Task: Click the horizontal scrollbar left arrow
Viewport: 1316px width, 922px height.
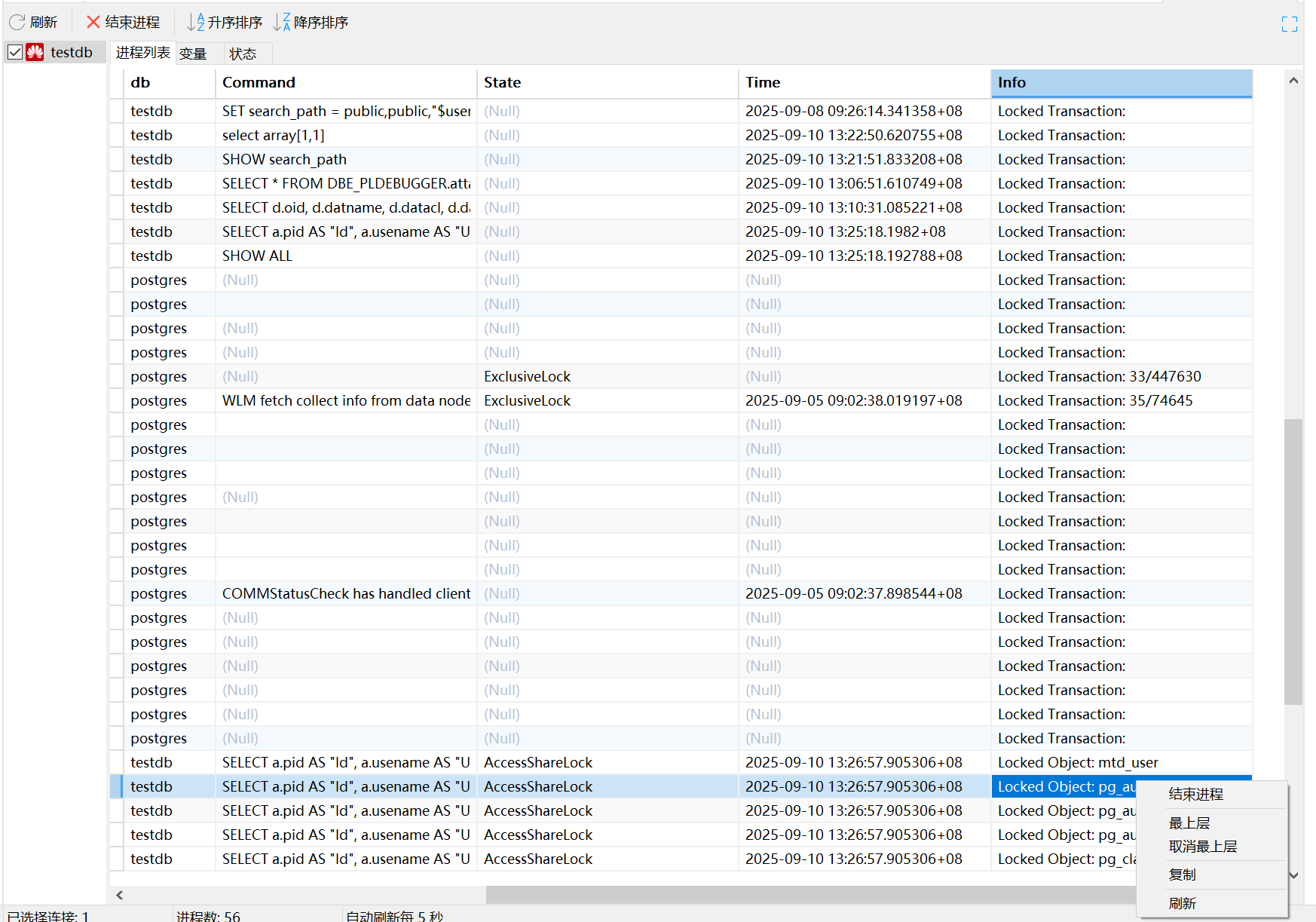Action: 120,895
